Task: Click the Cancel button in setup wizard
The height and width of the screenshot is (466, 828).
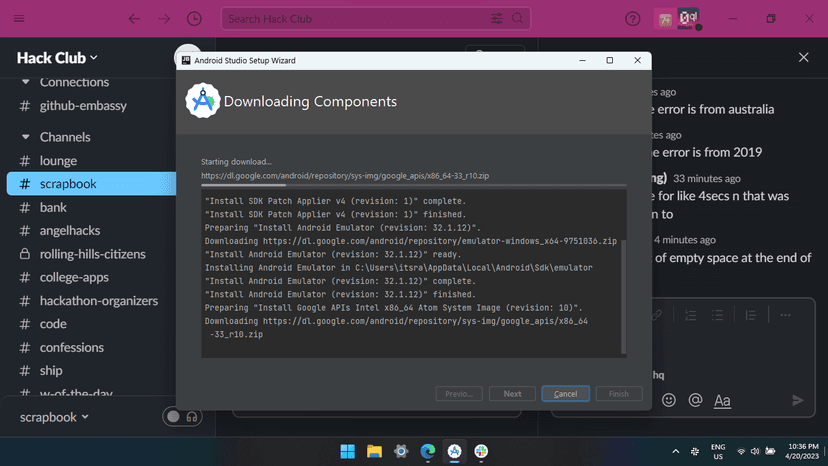Action: (565, 394)
